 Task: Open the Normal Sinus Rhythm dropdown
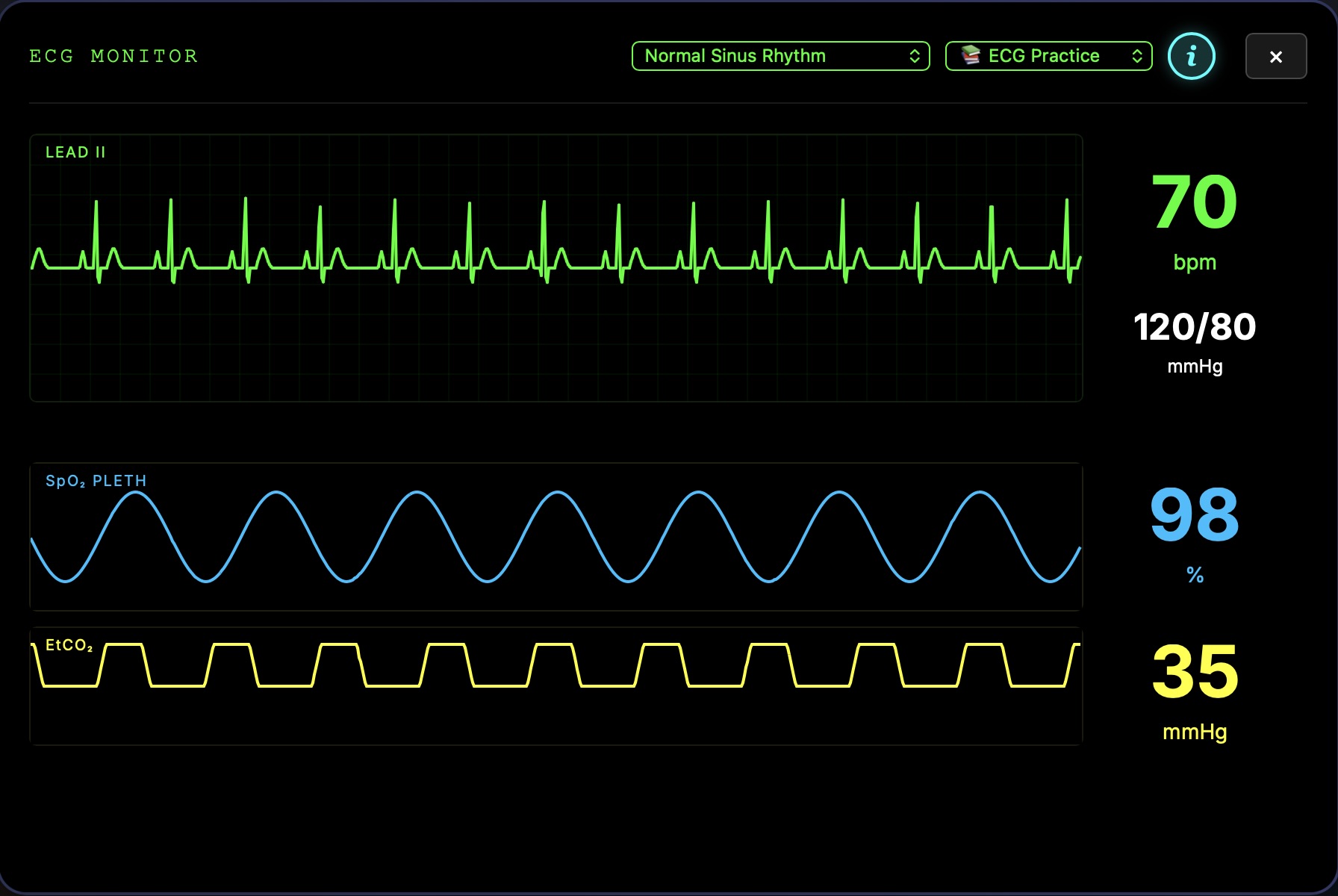click(x=780, y=55)
